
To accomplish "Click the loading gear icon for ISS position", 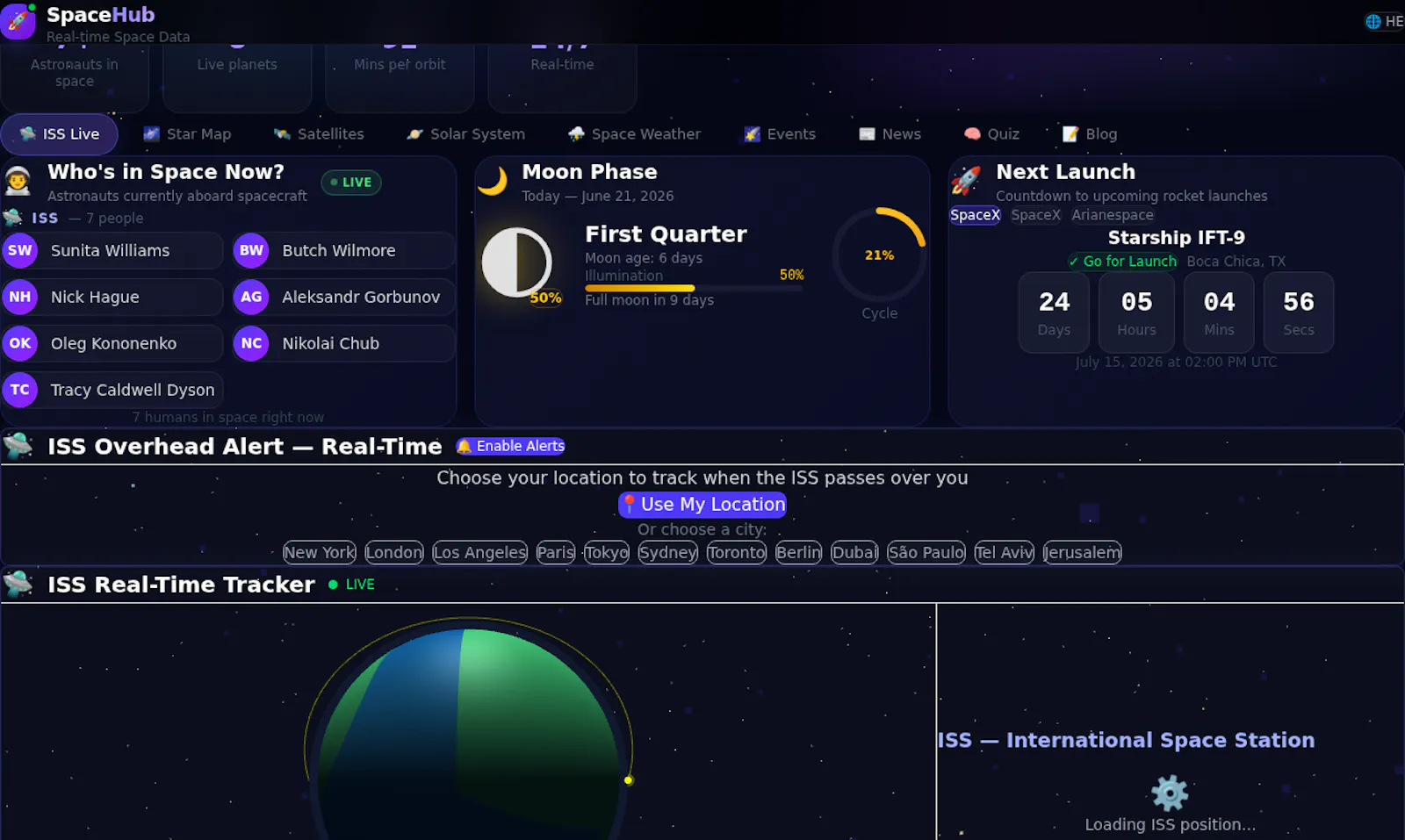I will click(x=1170, y=793).
